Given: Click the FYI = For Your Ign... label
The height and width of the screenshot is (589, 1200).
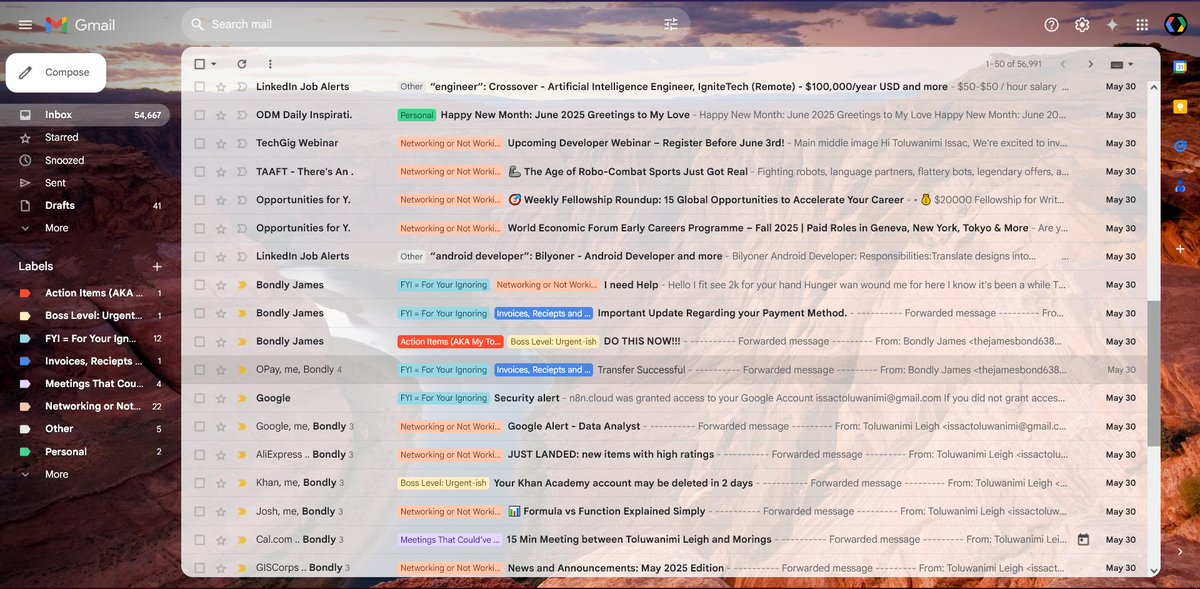Looking at the screenshot, I should (x=85, y=338).
